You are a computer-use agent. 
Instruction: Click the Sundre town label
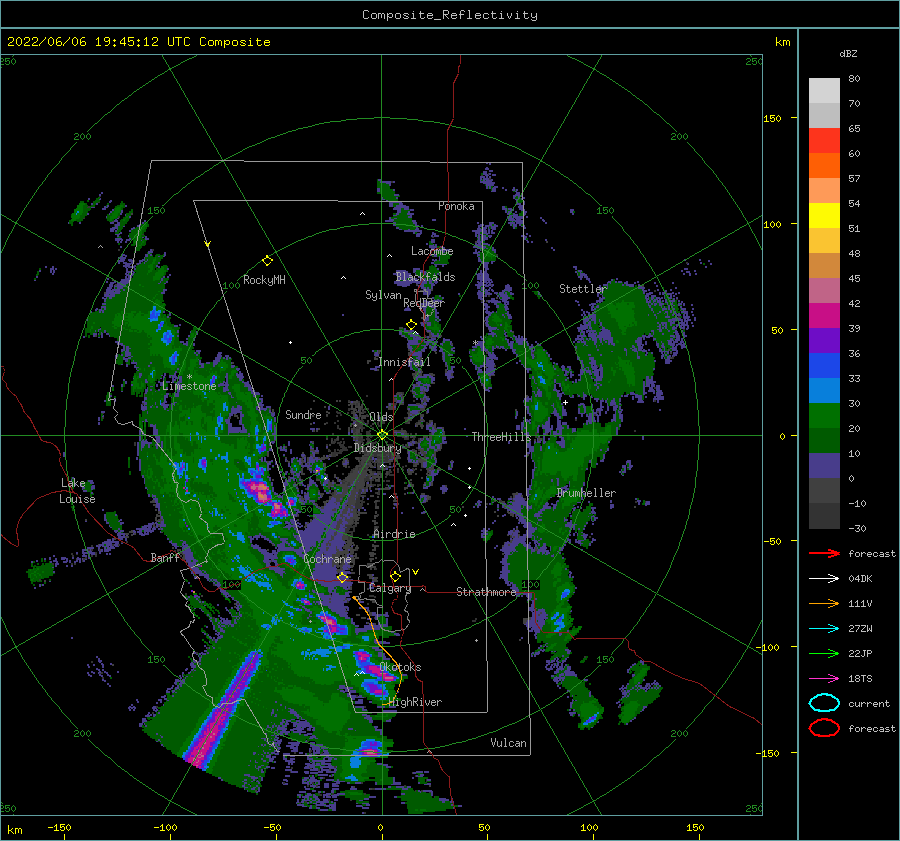(x=303, y=414)
